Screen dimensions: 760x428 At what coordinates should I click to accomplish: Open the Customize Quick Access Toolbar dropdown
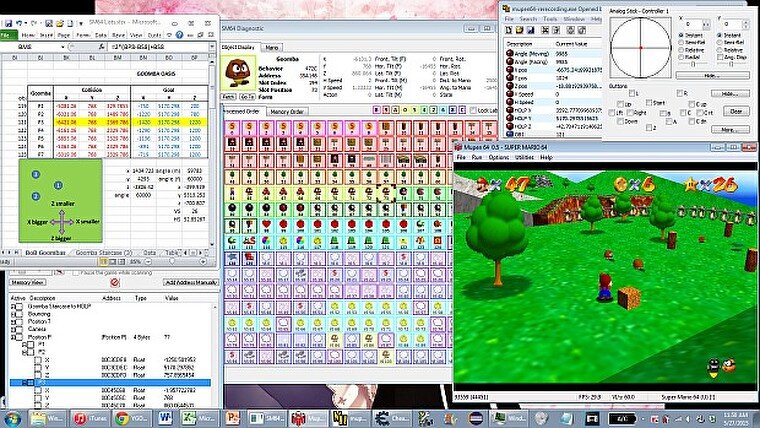pyautogui.click(x=81, y=23)
